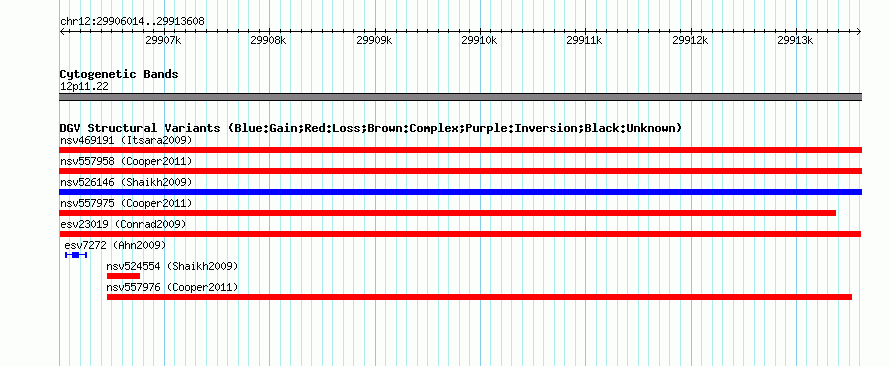Open the nsv524554 (Shaikh2009) label
Viewport: 890px width, 366px height.
(x=172, y=266)
